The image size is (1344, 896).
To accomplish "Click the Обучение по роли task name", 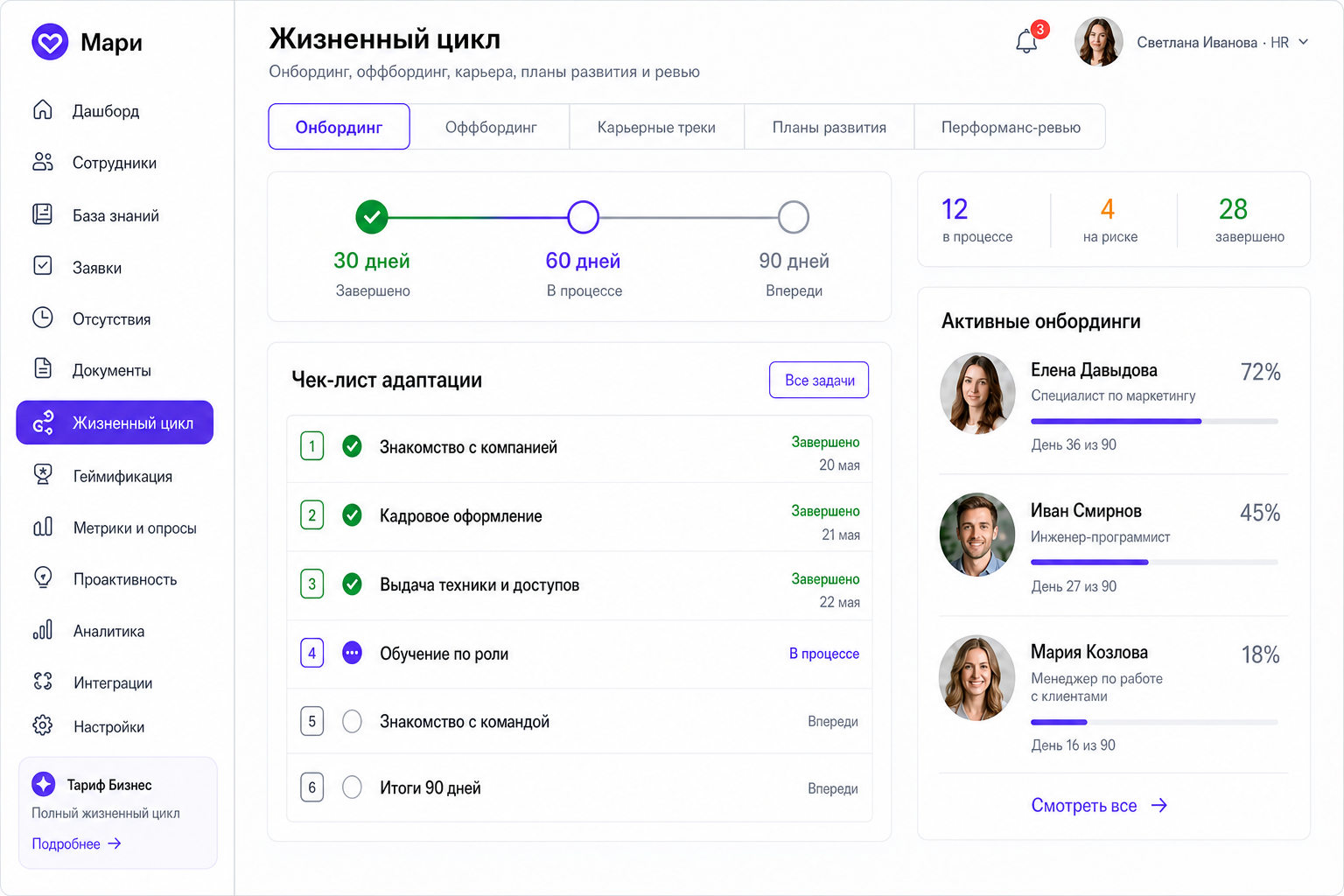I will (444, 654).
